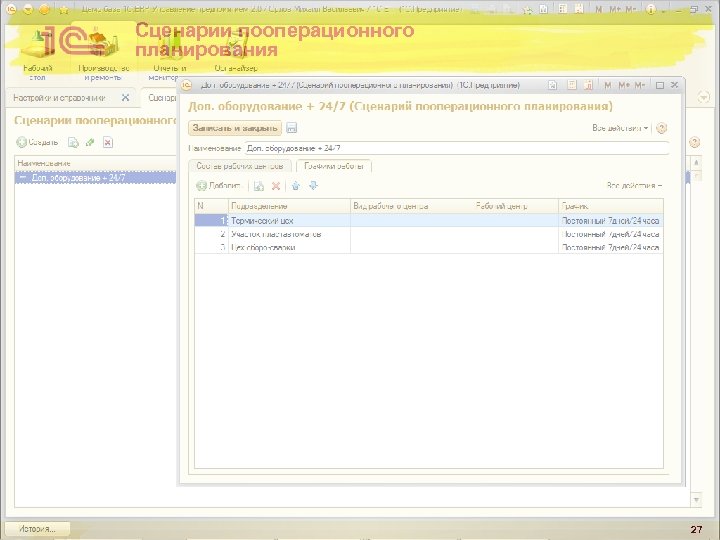Open calendar icon in dialog title bar

(588, 85)
